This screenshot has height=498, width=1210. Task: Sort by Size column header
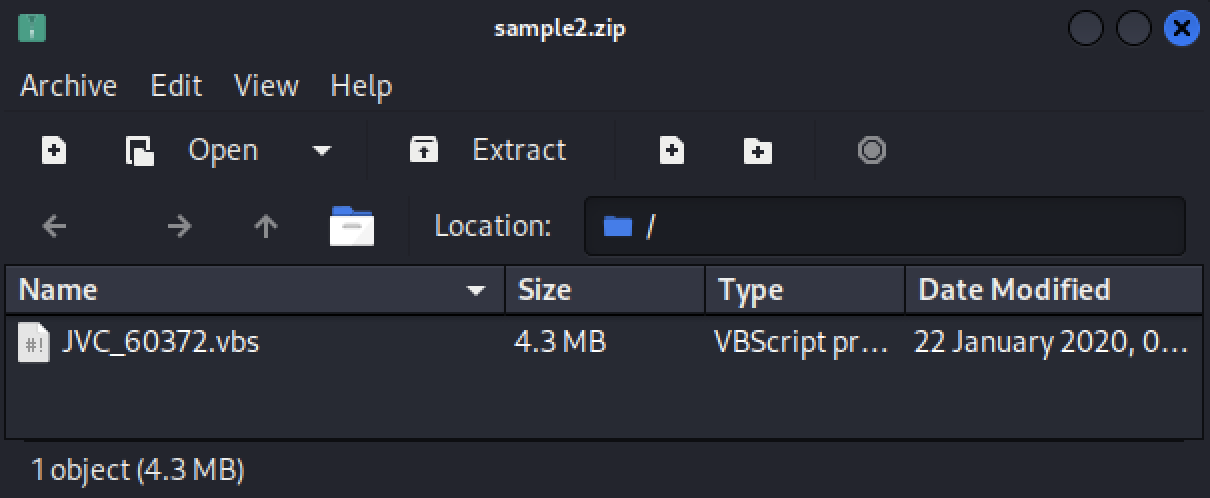[605, 290]
